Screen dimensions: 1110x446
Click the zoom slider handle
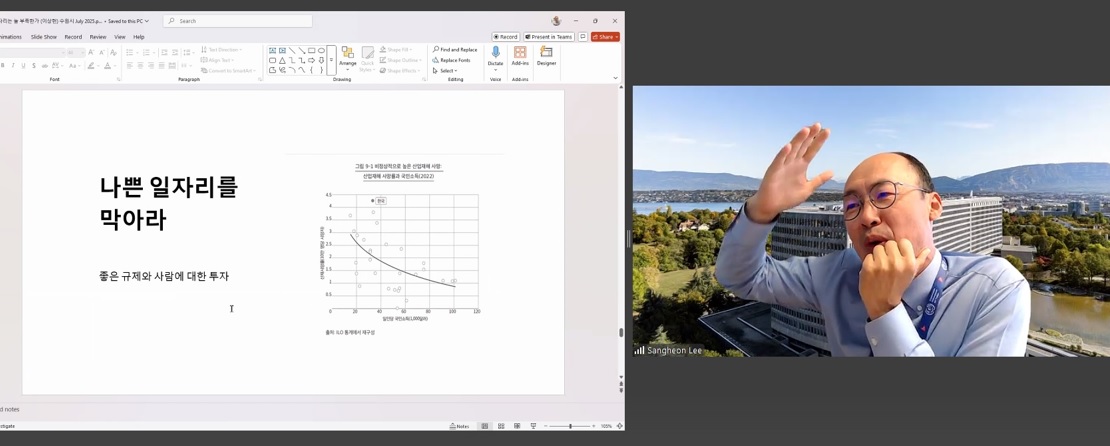(571, 426)
